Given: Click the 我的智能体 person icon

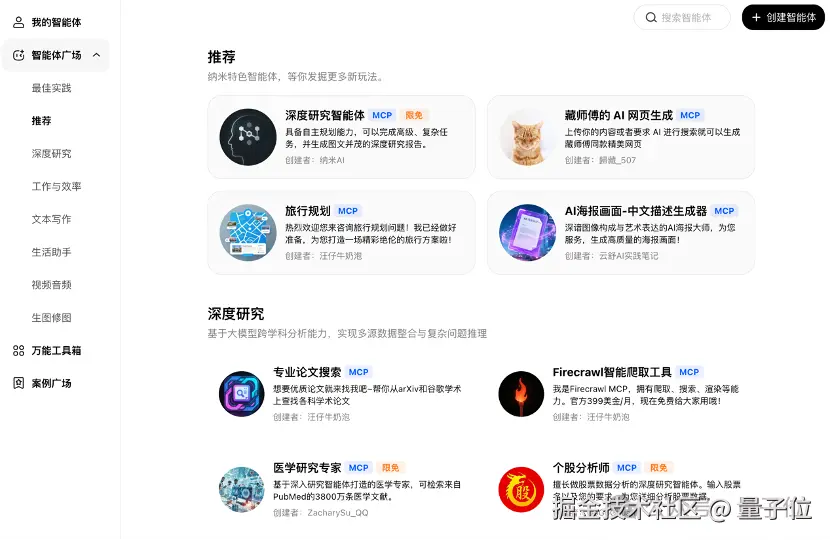Looking at the screenshot, I should tap(19, 22).
